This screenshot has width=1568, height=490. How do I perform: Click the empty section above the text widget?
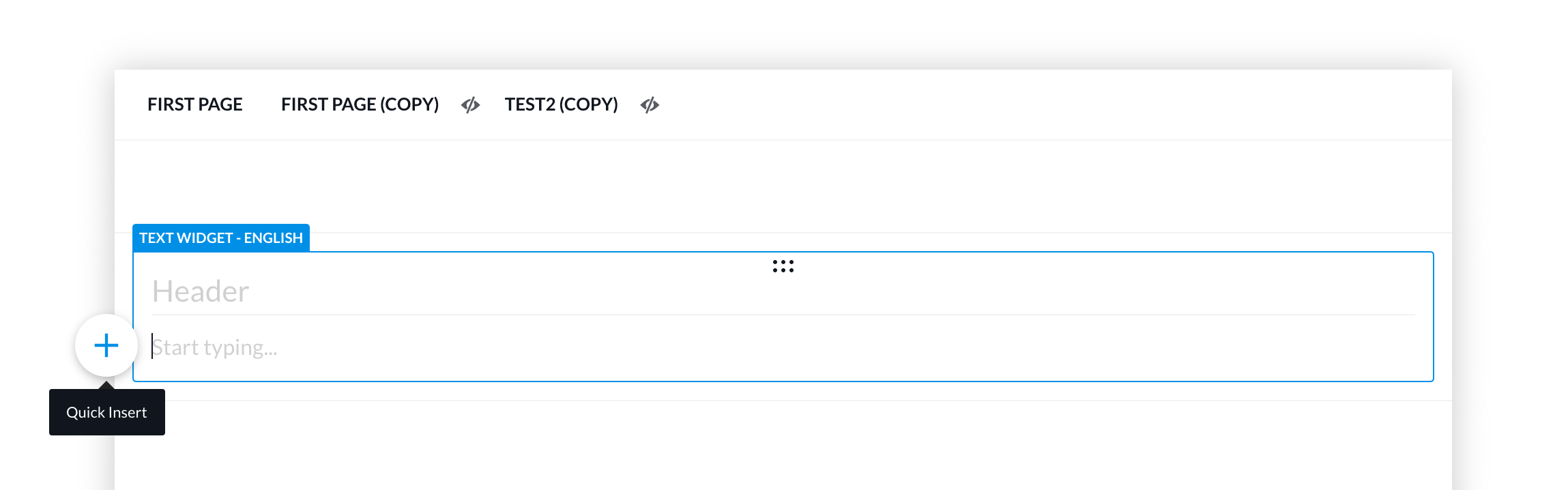(783, 186)
